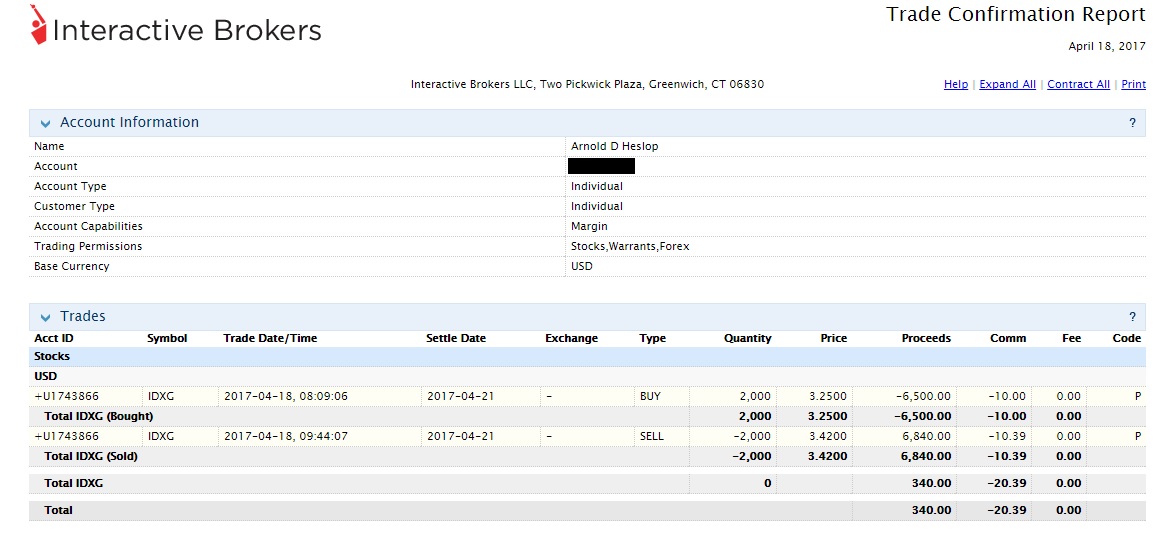Expand the IDXG BUY trade row plus sign
Image resolution: width=1162 pixels, height=535 pixels.
(x=37, y=396)
